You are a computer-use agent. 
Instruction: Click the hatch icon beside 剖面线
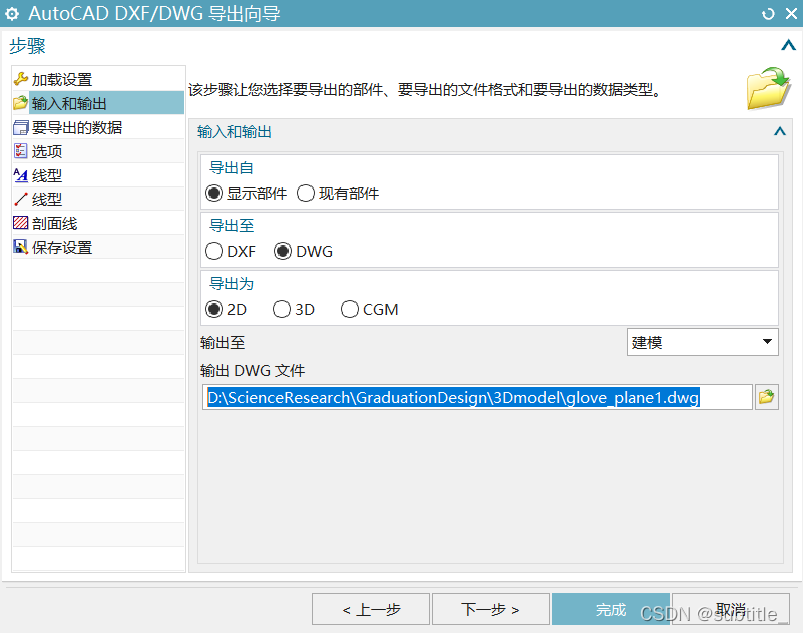pyautogui.click(x=20, y=223)
